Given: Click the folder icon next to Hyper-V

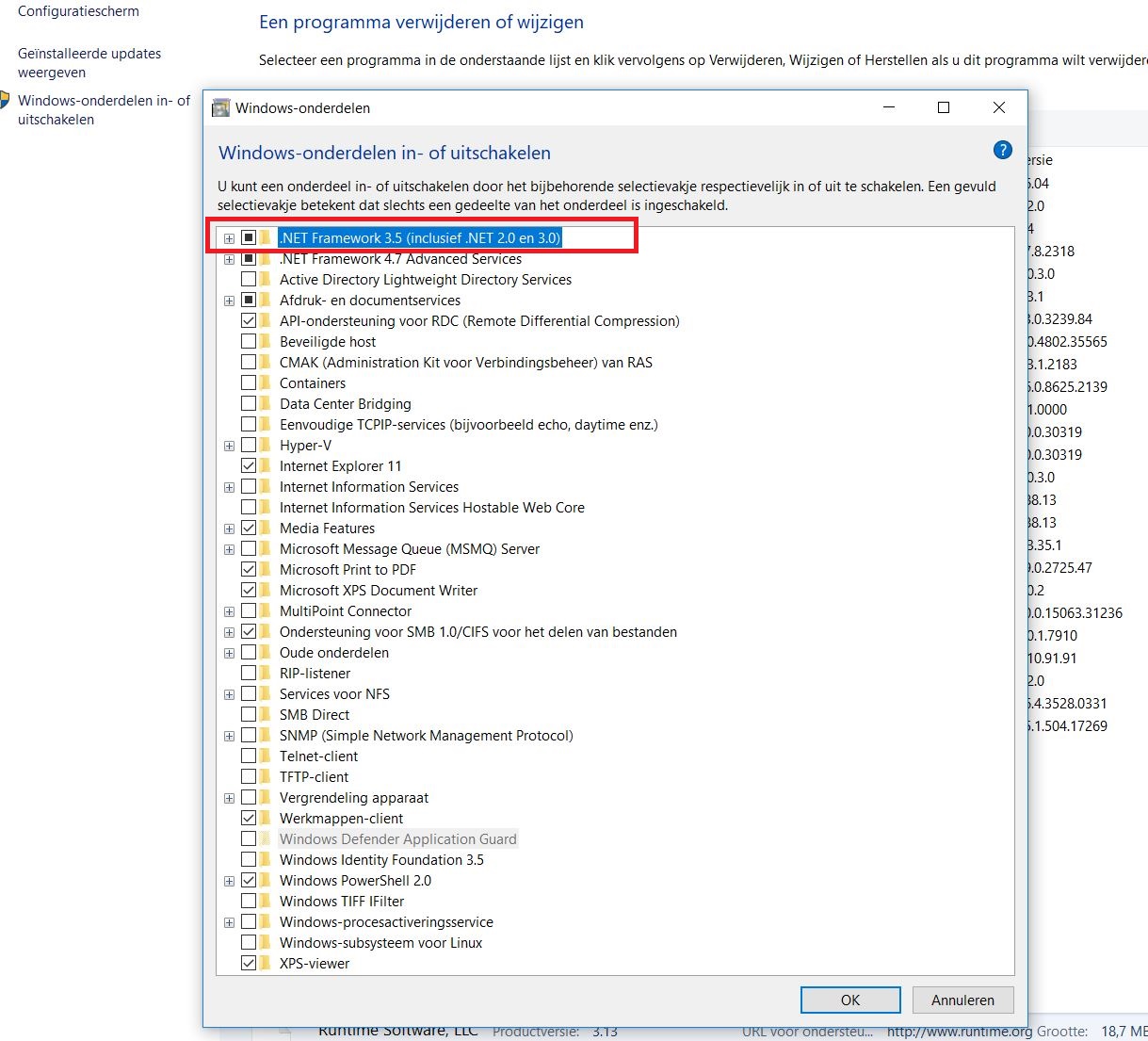Looking at the screenshot, I should coord(266,446).
